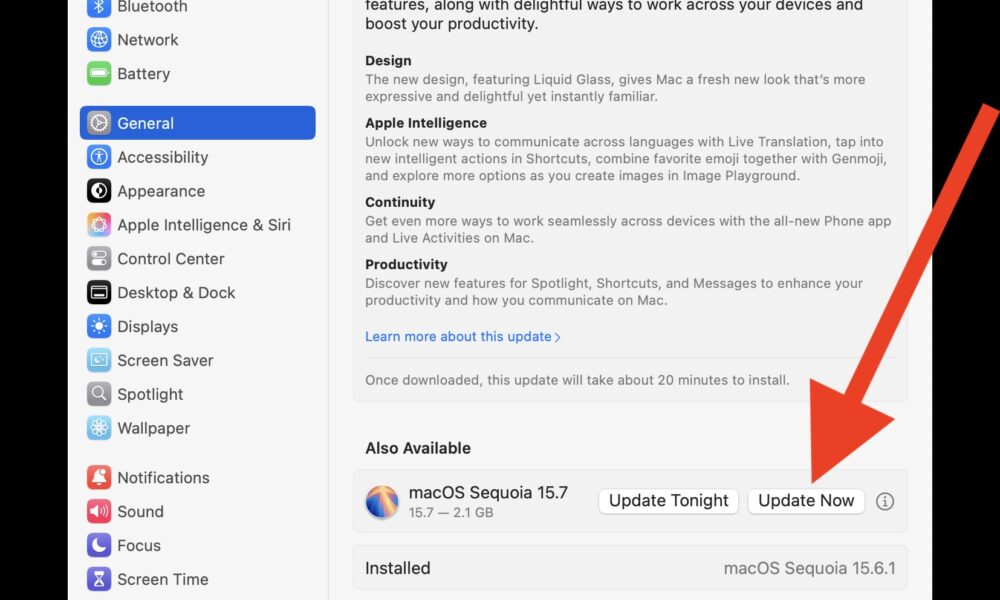Select the Battery icon in sidebar

tap(99, 74)
